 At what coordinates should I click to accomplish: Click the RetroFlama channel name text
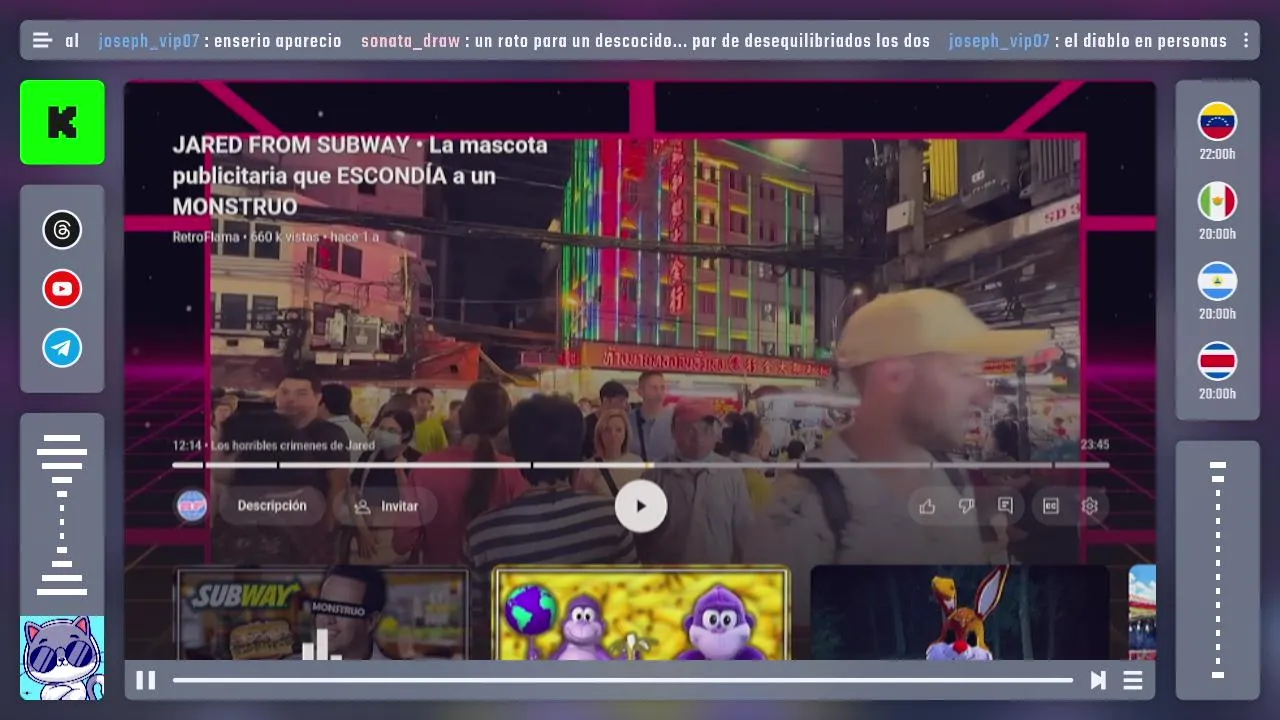(206, 237)
